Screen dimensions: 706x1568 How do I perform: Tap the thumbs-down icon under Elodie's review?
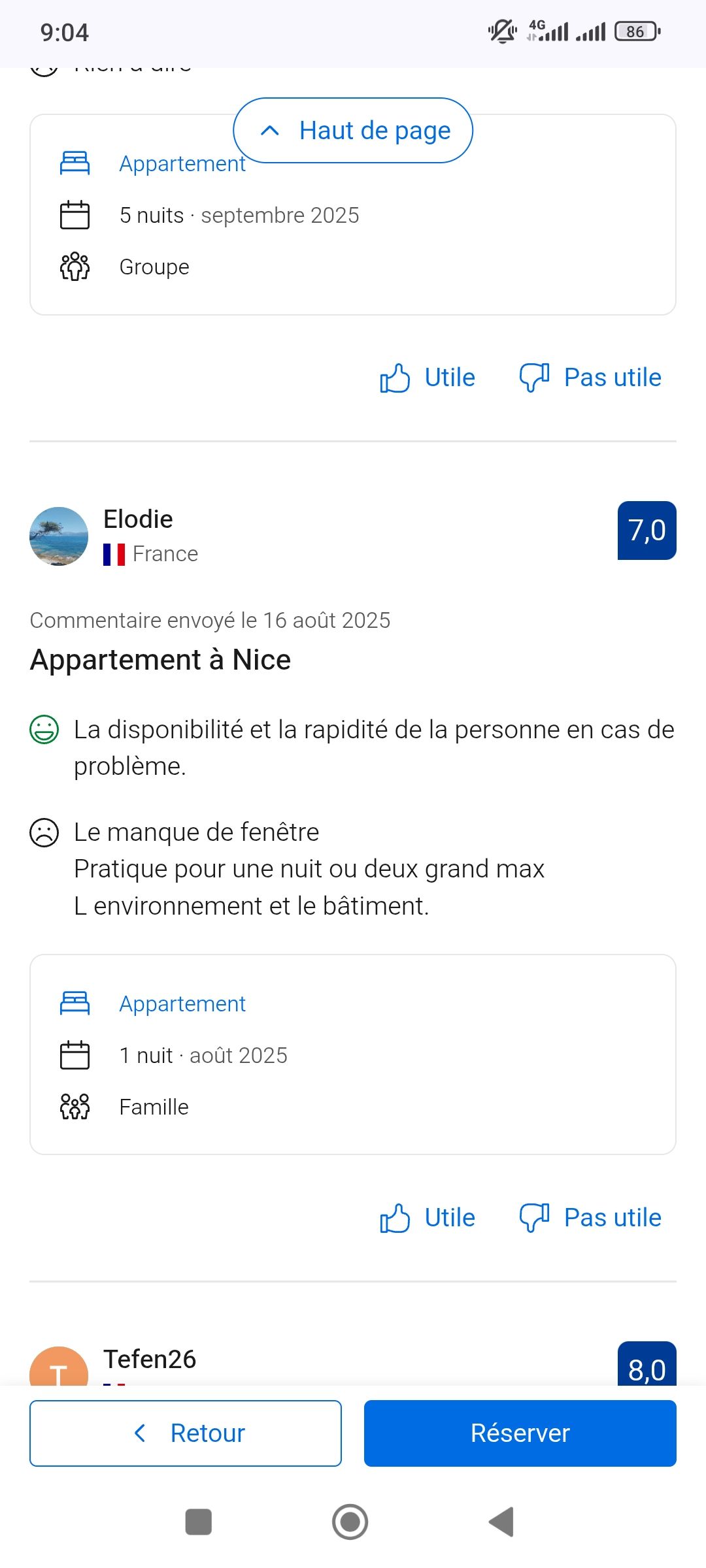point(534,1218)
